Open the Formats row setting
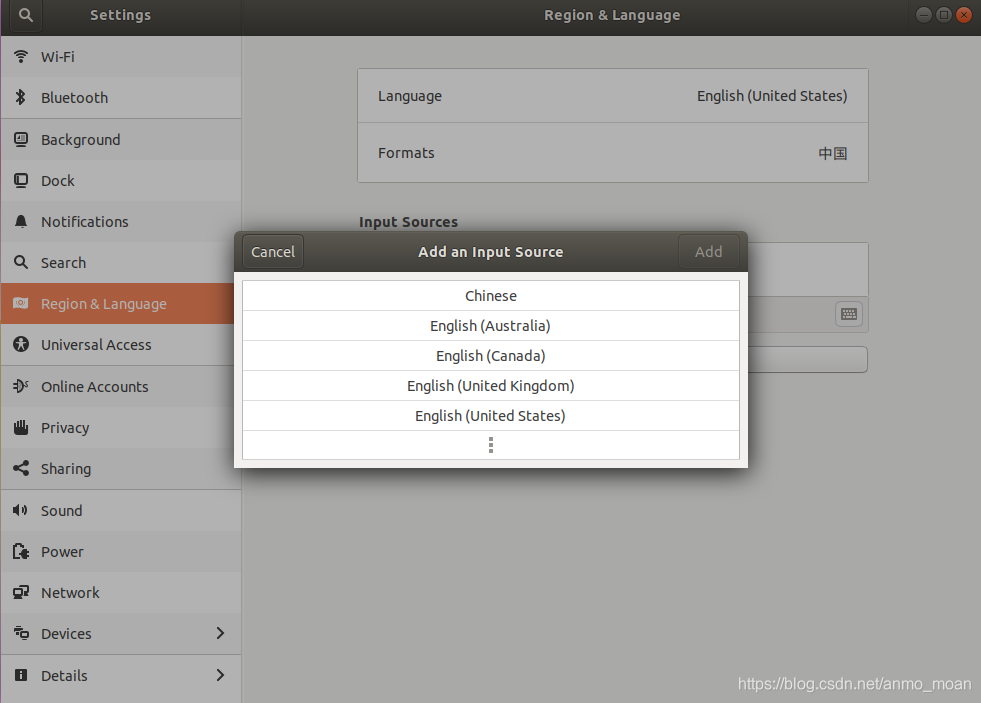 612,153
